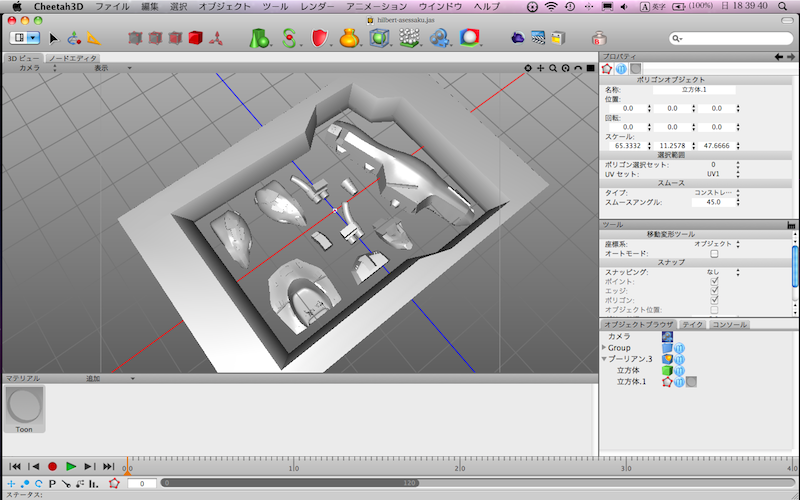Open the green cylinder primitives tool

[260, 38]
